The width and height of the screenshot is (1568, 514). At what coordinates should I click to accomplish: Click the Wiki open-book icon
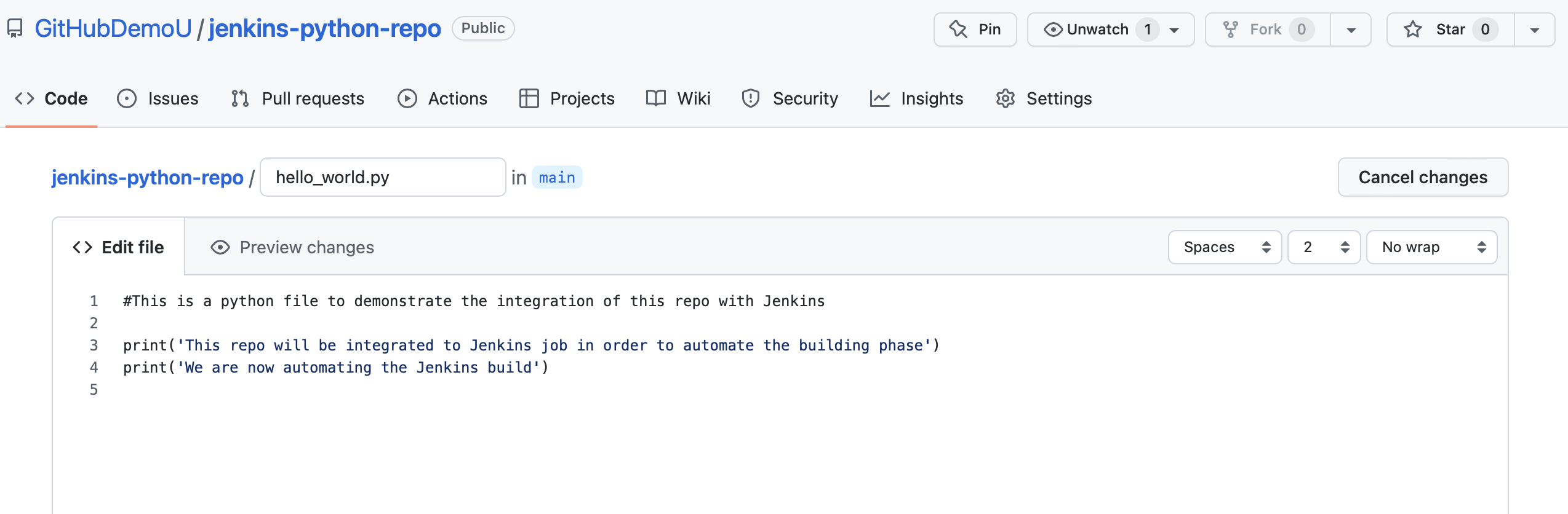[656, 98]
